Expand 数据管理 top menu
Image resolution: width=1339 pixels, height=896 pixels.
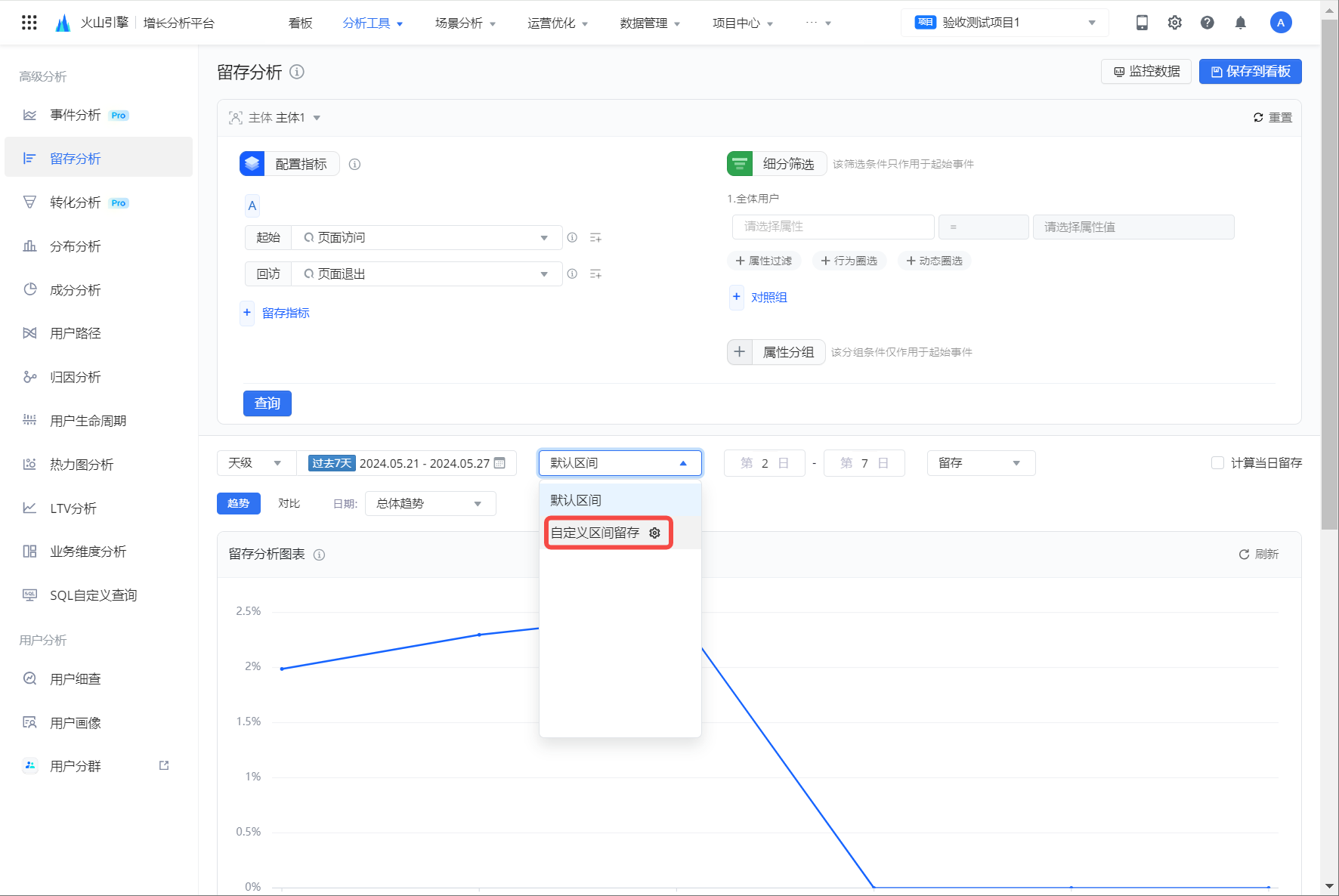click(650, 23)
